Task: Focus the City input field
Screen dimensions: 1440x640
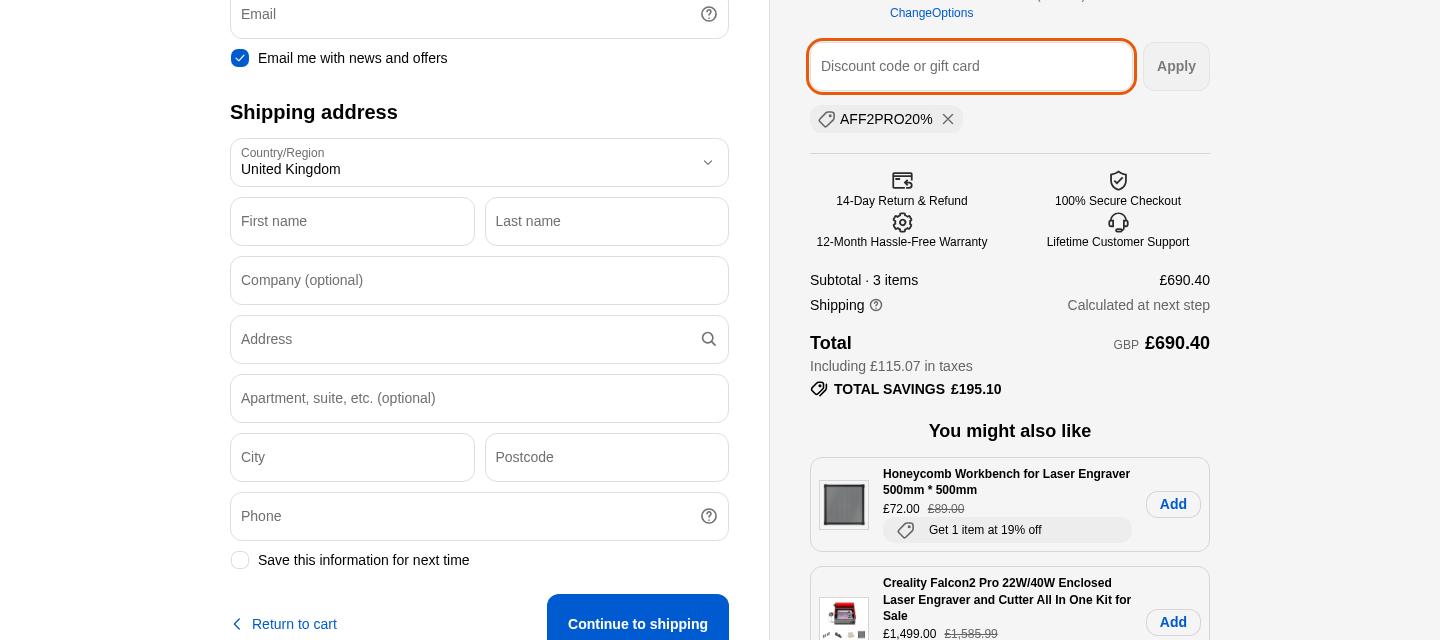Action: coord(352,457)
